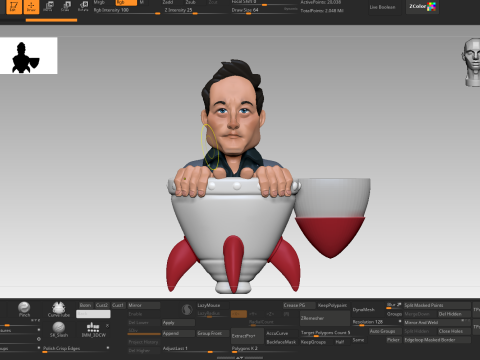Viewport: 480px width, 360px height.
Task: Click the ZRemesher Same option
Action: pos(358,340)
